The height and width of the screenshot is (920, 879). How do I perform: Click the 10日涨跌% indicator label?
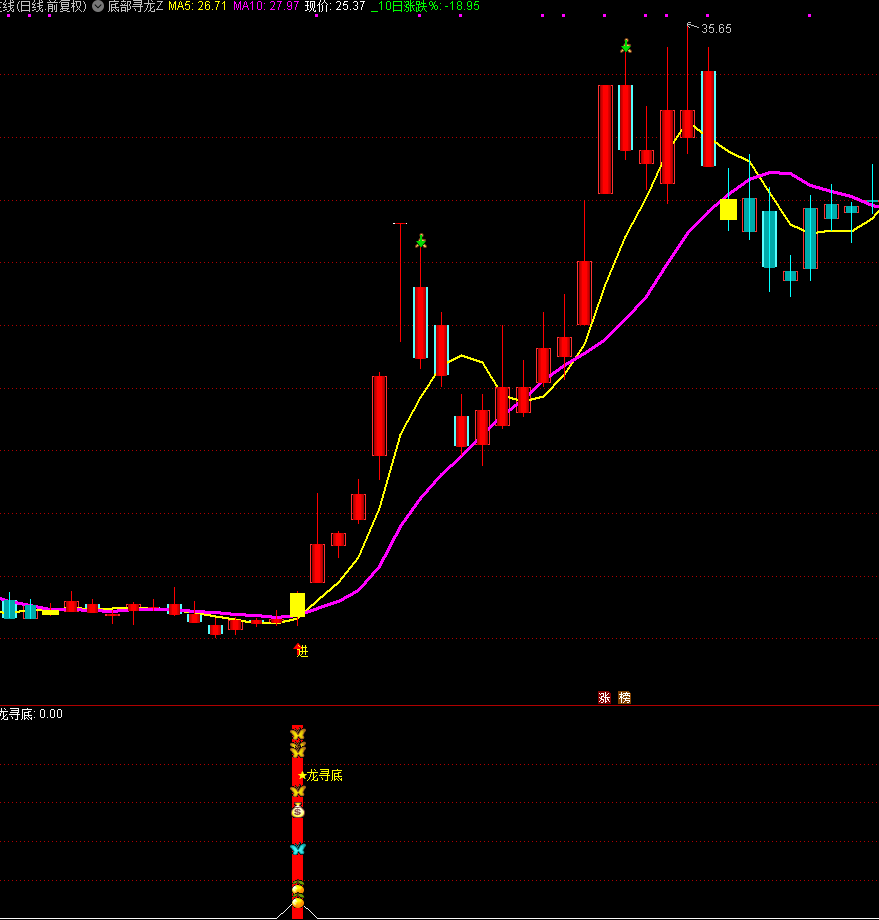click(x=425, y=6)
